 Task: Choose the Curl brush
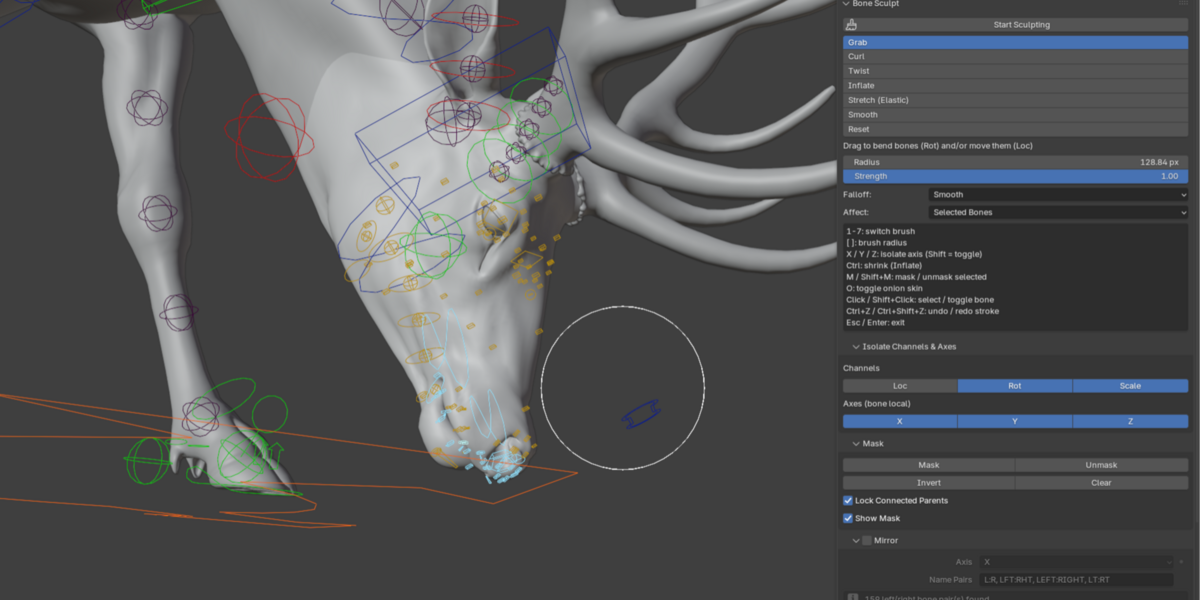pos(1016,57)
